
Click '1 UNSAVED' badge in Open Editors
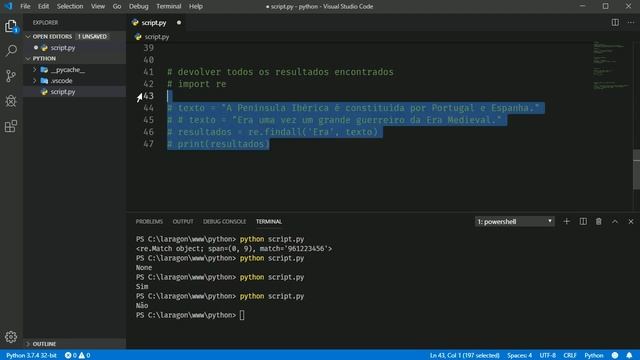[x=93, y=36]
